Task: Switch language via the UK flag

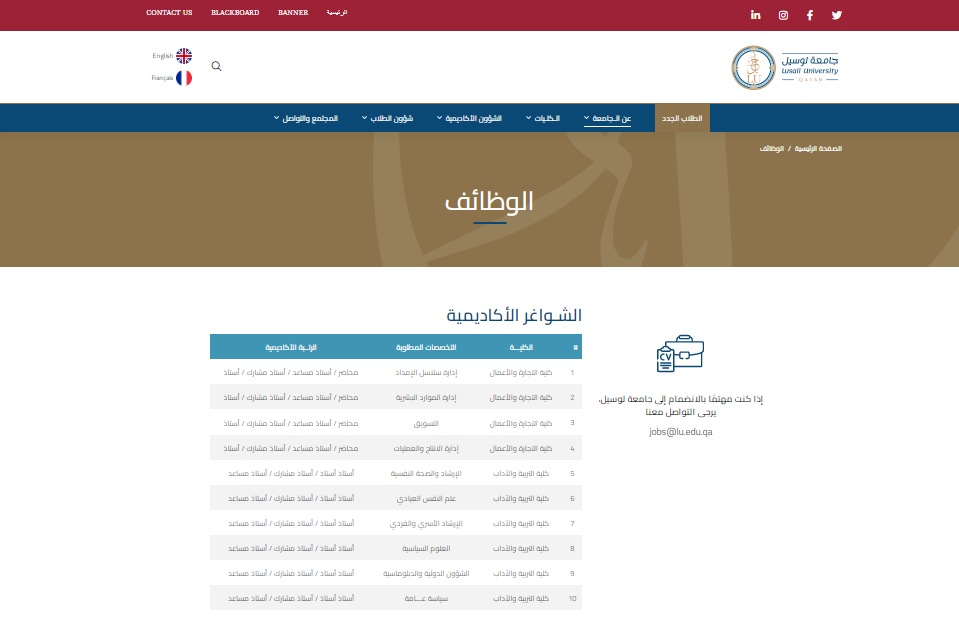Action: point(184,56)
